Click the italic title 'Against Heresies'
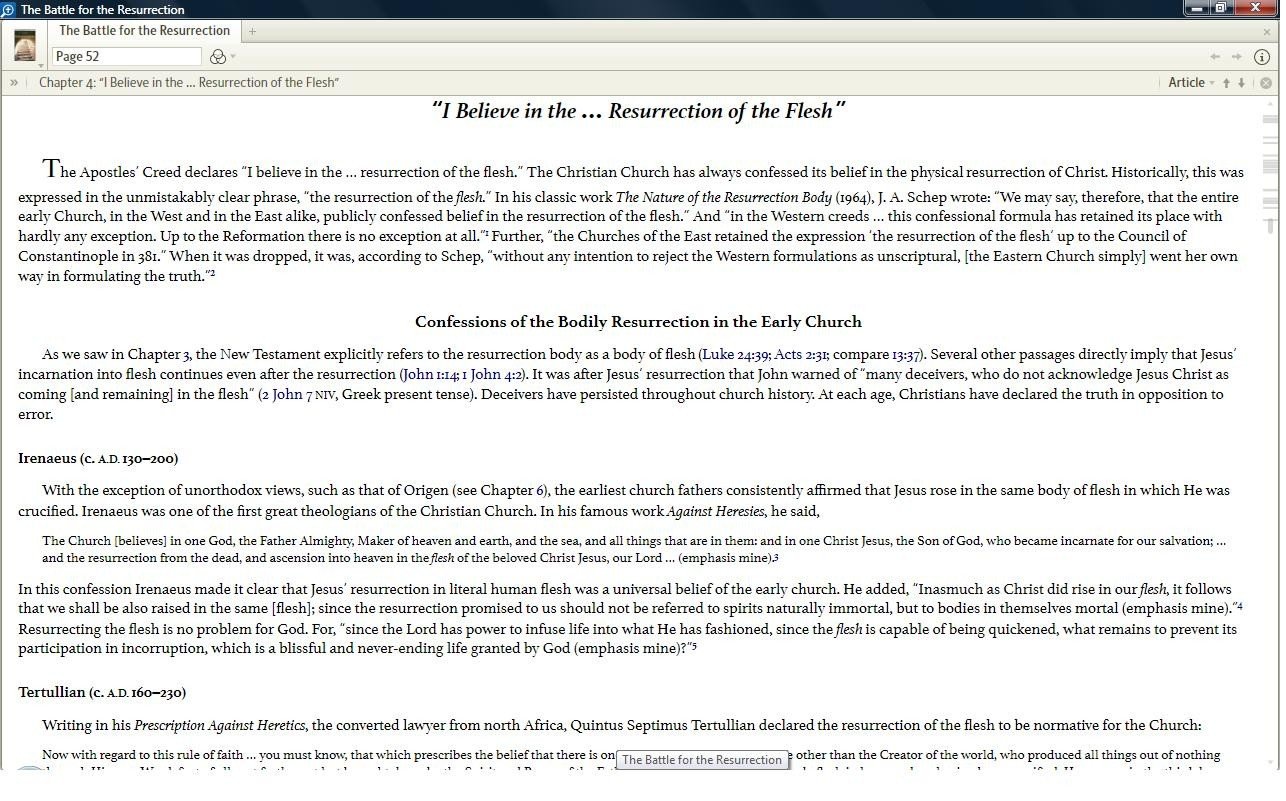 point(716,511)
